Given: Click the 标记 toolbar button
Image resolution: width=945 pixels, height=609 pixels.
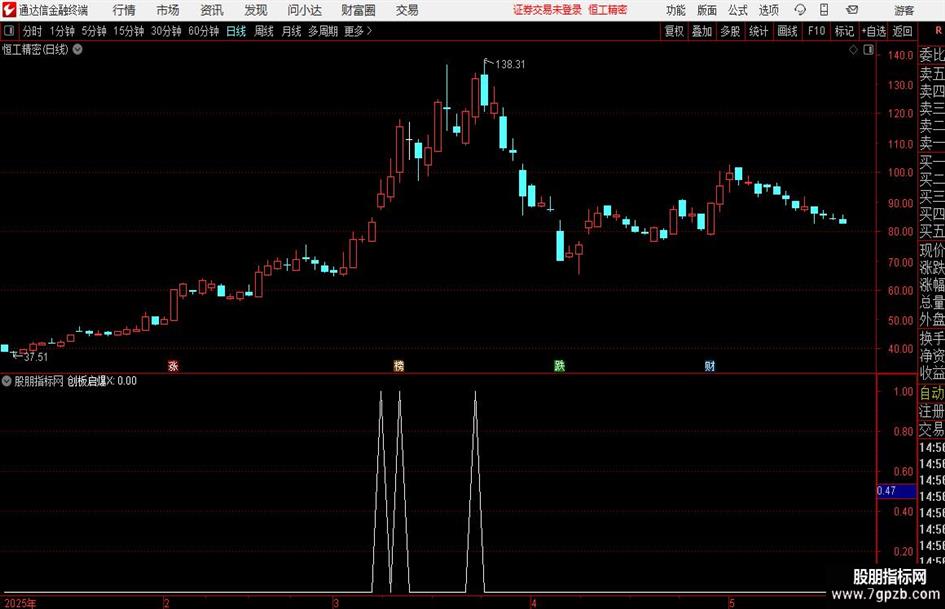Looking at the screenshot, I should click(x=844, y=31).
